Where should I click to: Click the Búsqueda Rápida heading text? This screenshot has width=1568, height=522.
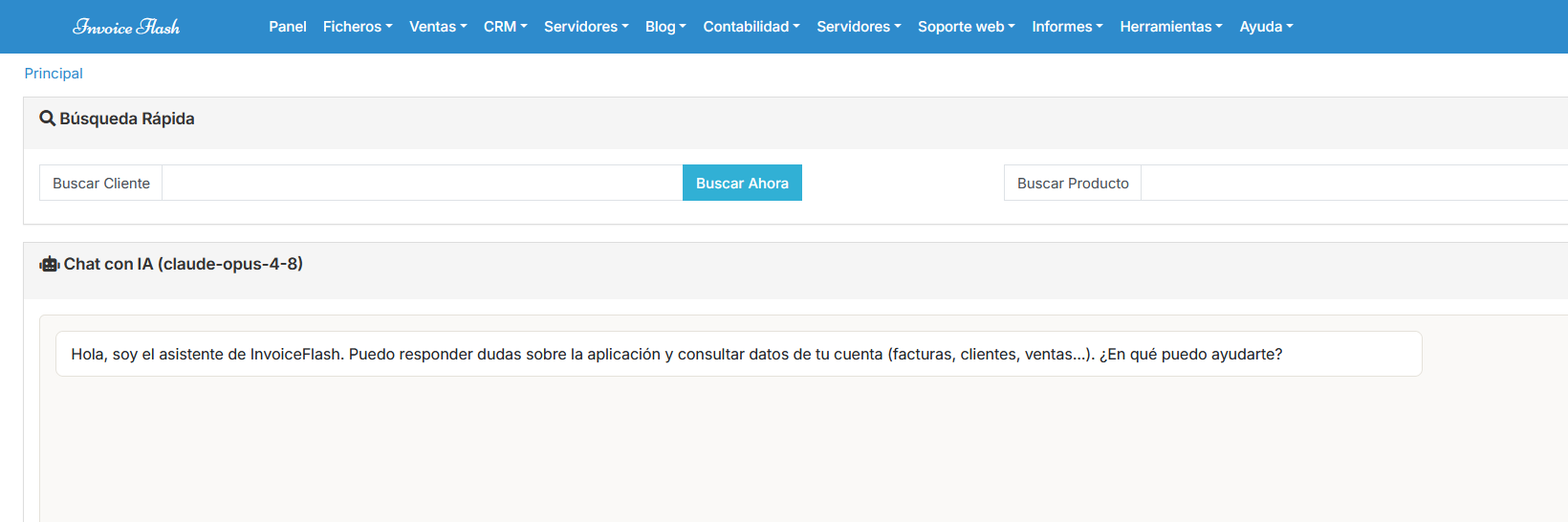pyautogui.click(x=127, y=119)
